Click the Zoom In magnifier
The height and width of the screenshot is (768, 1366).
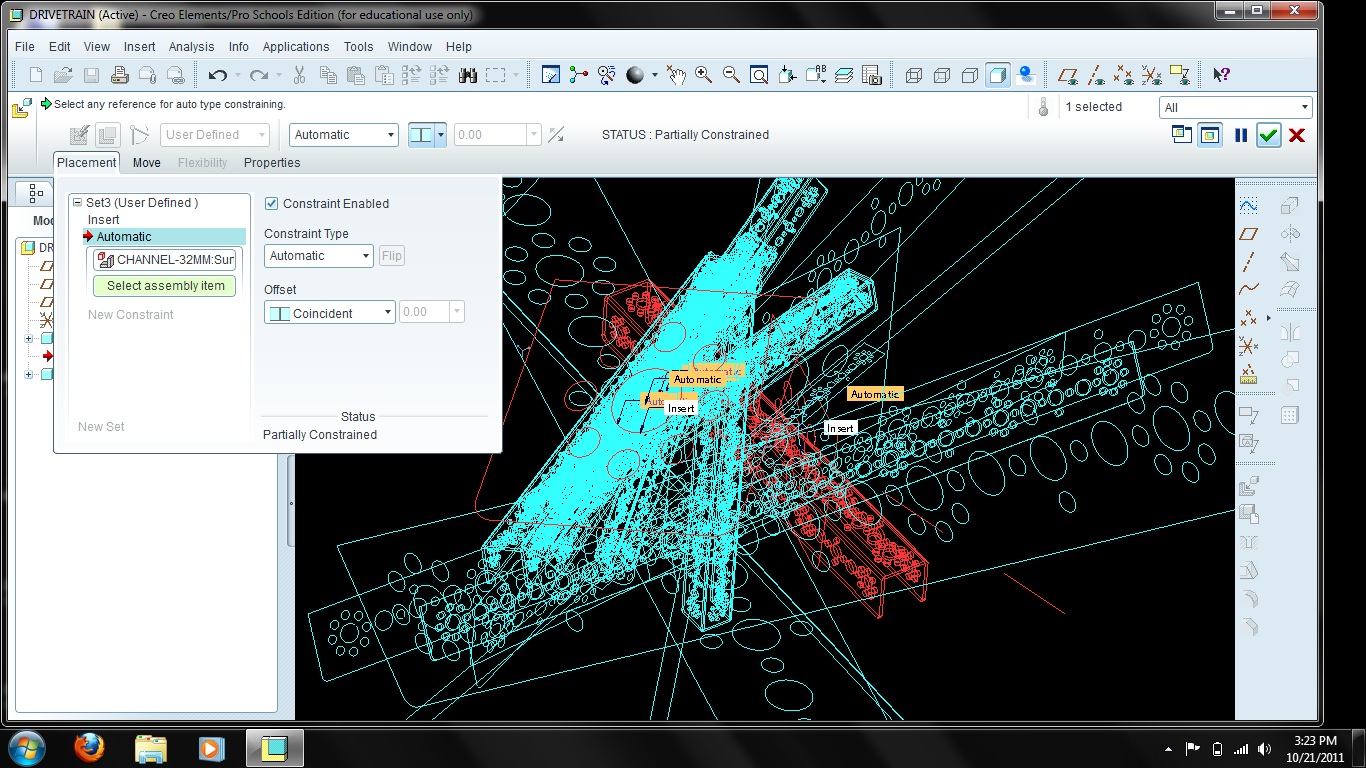click(704, 75)
